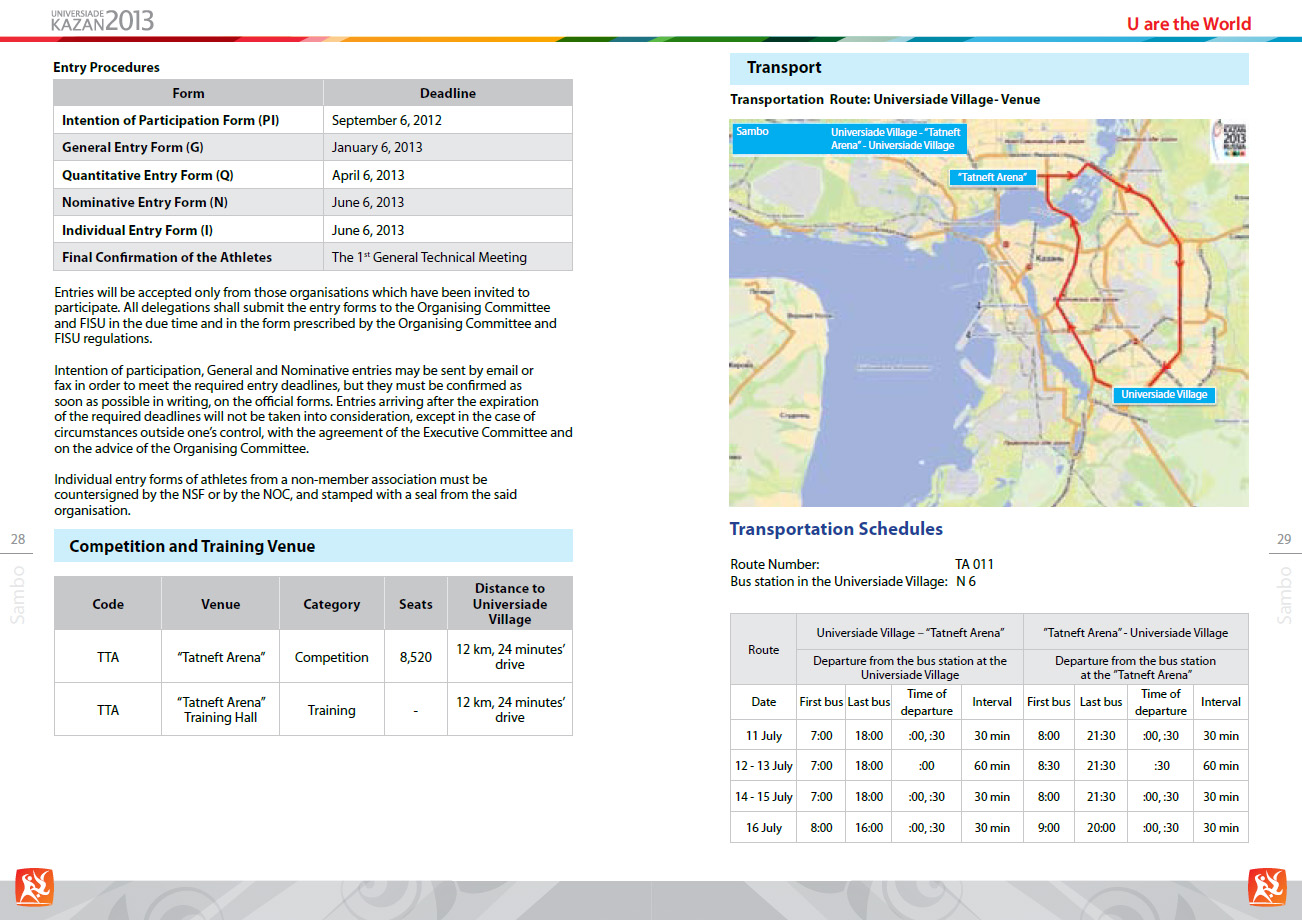The image size is (1302, 920).
Task: Click the "Route" header cell in schedule
Action: [764, 650]
